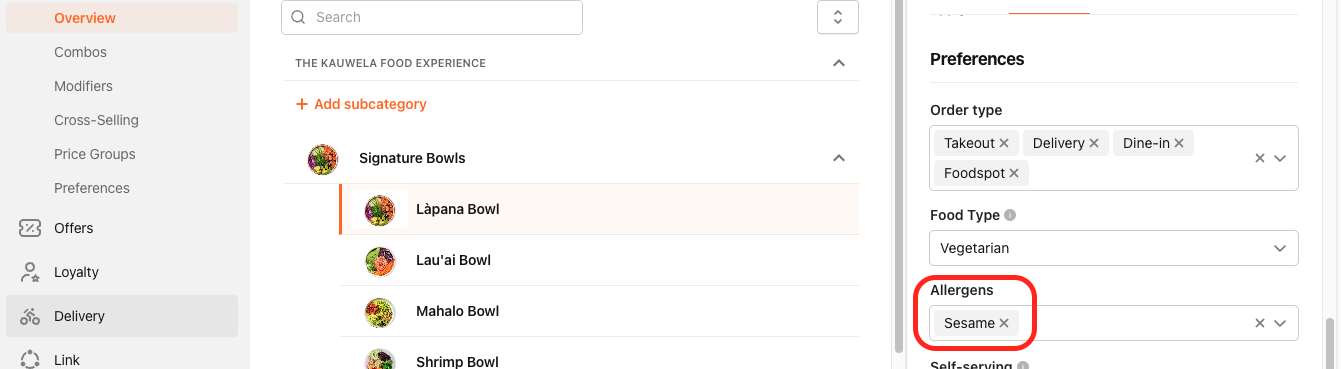1341x369 pixels.
Task: Collapse The Kauwela Food Experience category
Action: coord(839,63)
